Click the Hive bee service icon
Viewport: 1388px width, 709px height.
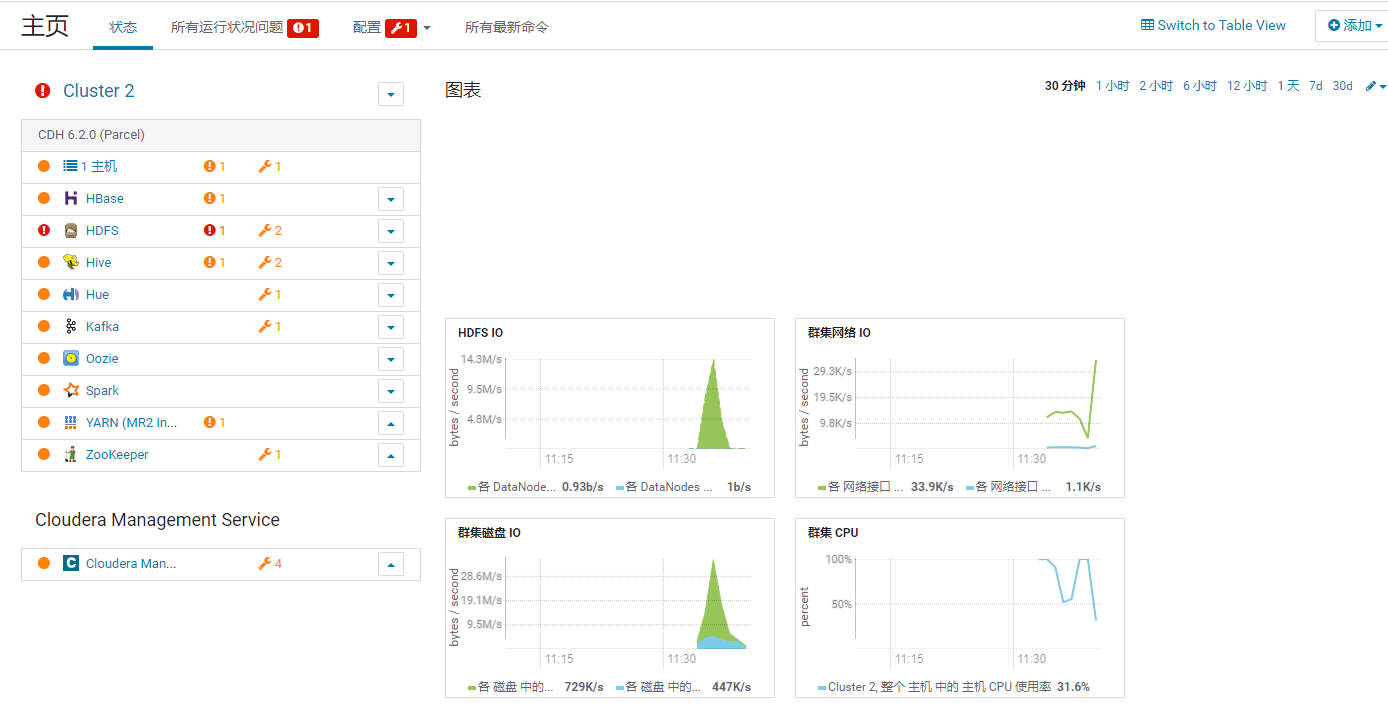pyautogui.click(x=71, y=262)
